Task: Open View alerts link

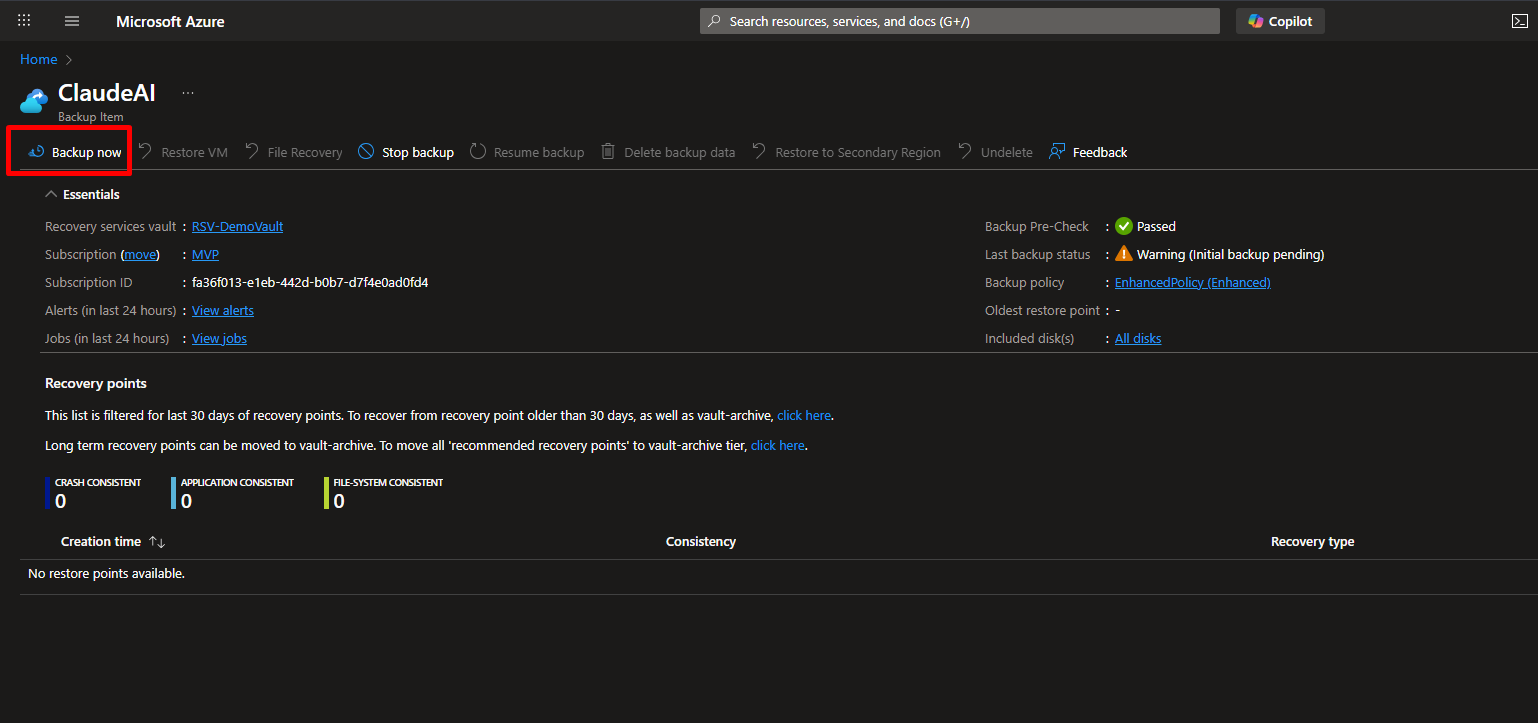Action: 222,311
